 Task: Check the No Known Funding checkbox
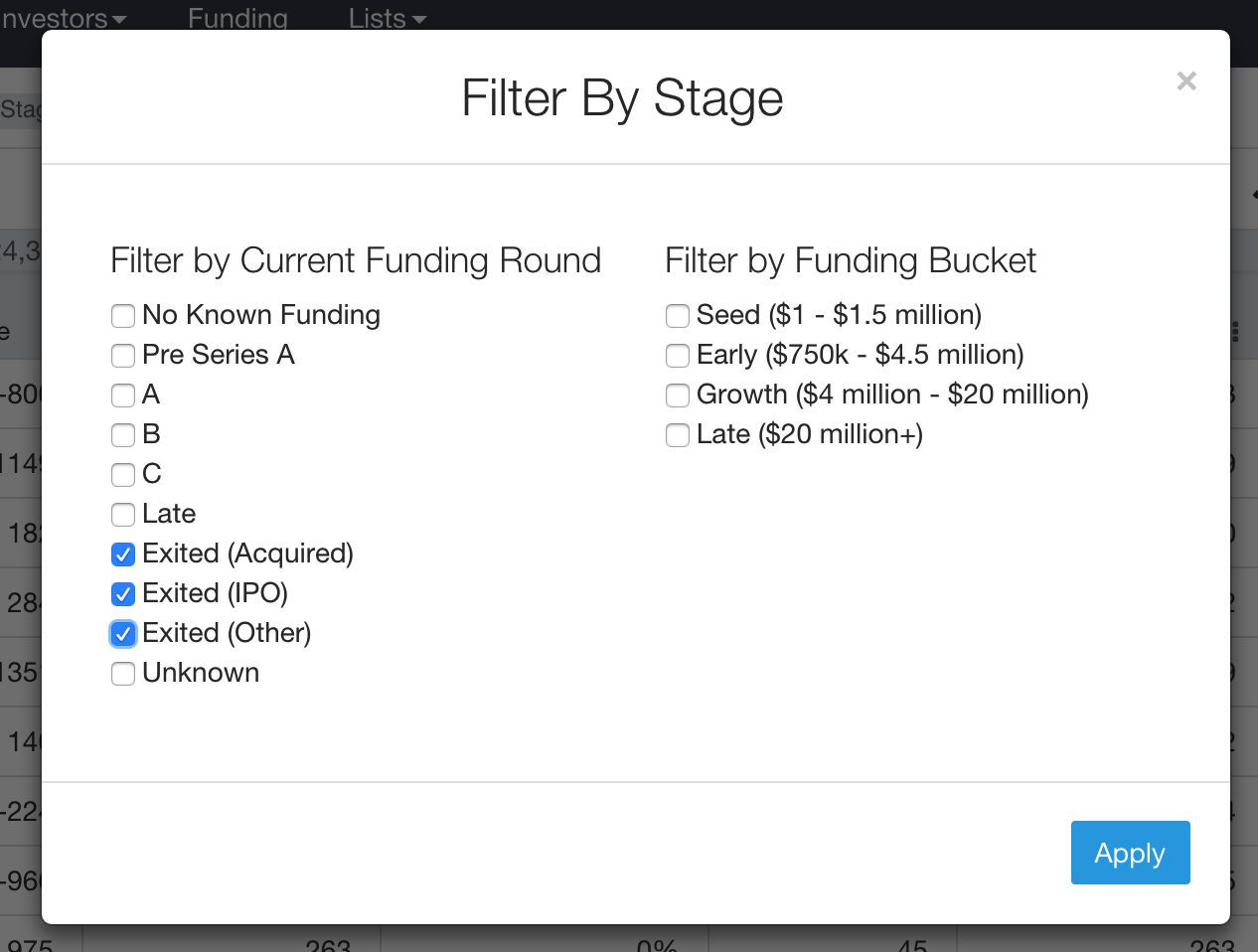(x=123, y=316)
